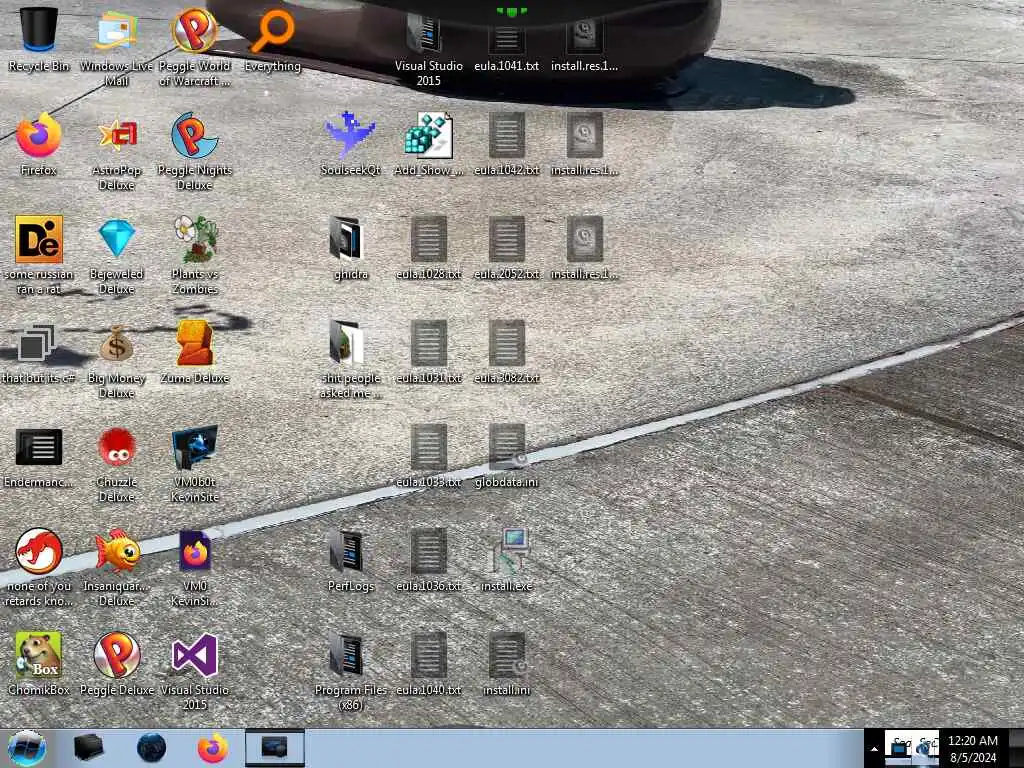1024x768 pixels.
Task: Select the Add_Show_... registry file
Action: click(x=428, y=144)
